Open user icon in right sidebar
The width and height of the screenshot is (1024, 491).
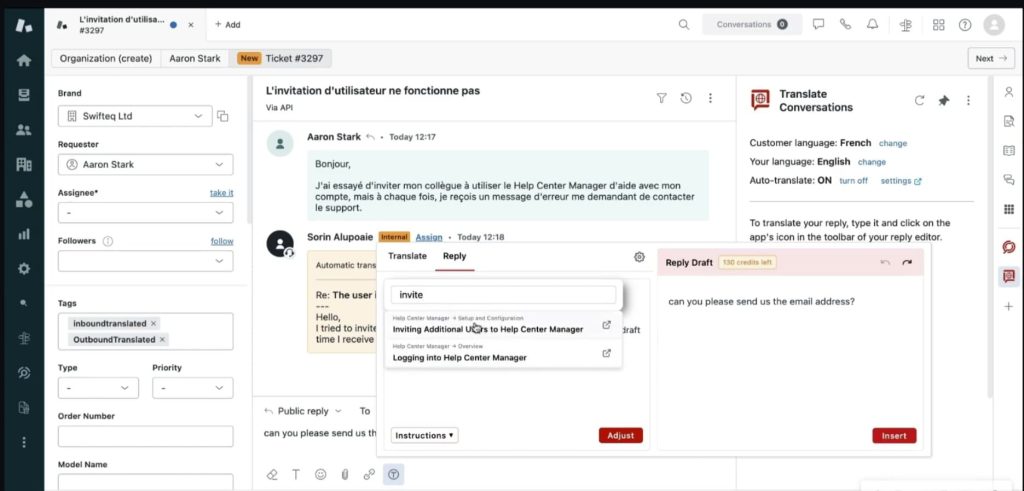[1008, 92]
